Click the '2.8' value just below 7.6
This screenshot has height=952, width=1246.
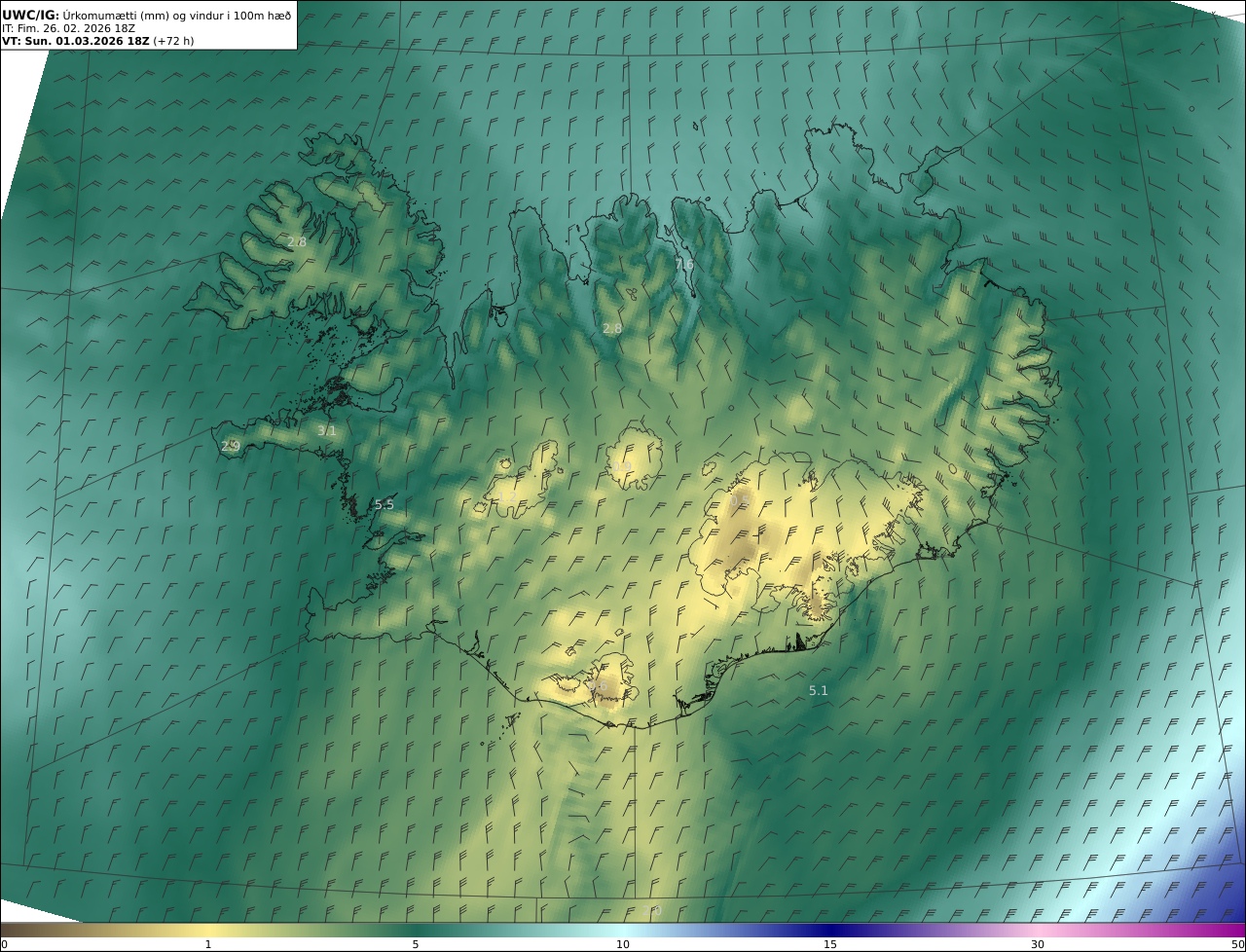click(611, 328)
